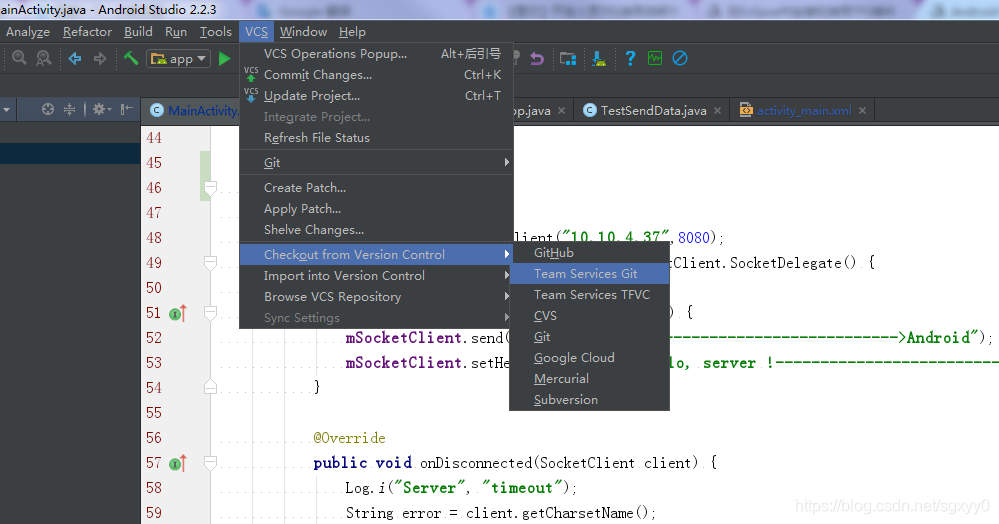The width and height of the screenshot is (999, 524).
Task: Open the project panel settings gear
Action: [x=101, y=110]
